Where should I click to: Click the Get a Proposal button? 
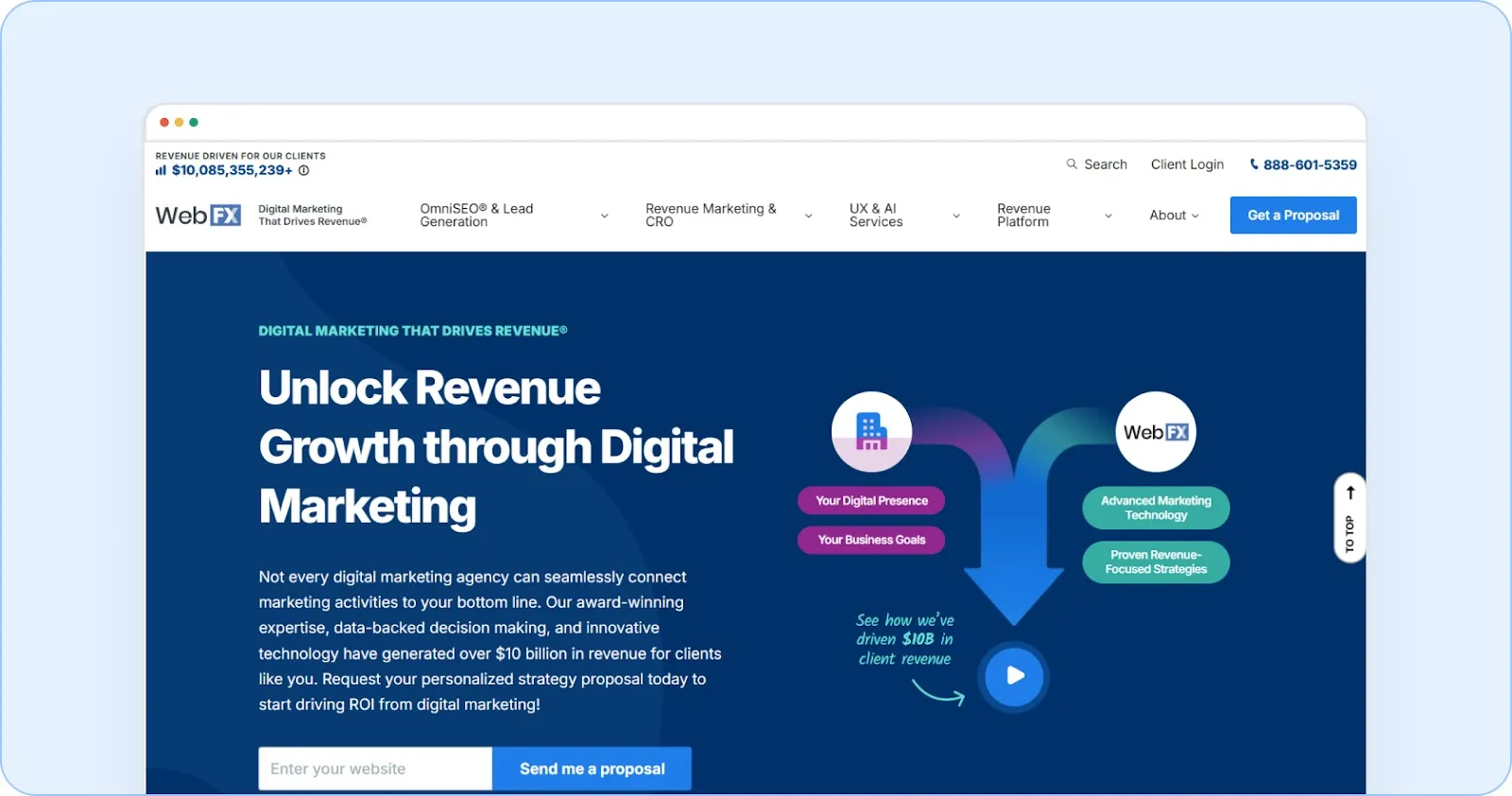(1293, 215)
